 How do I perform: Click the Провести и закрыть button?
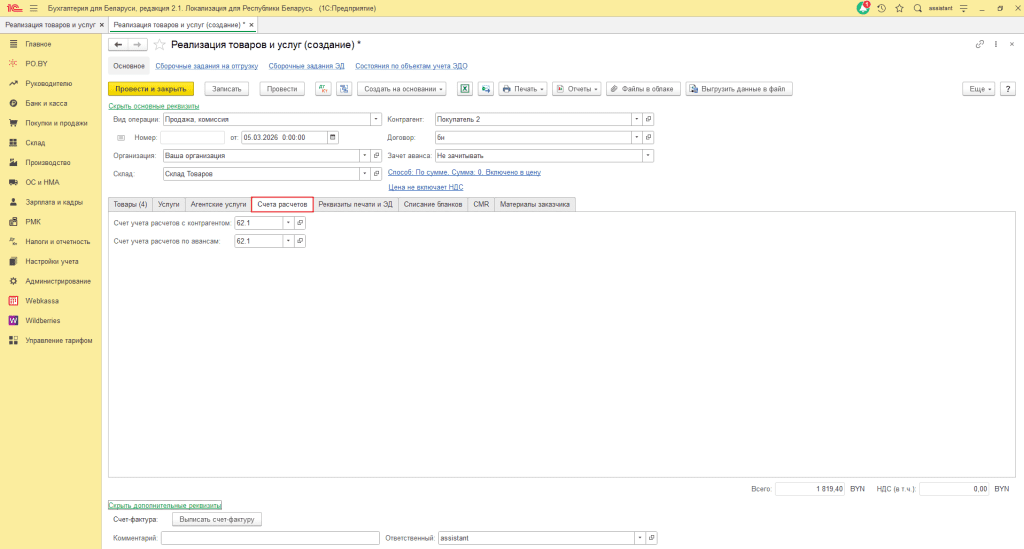point(151,89)
